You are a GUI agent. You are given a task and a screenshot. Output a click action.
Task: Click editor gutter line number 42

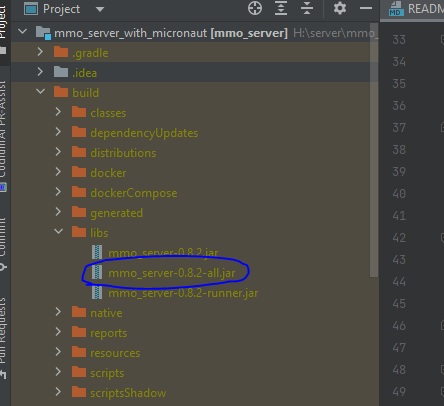tap(399, 238)
